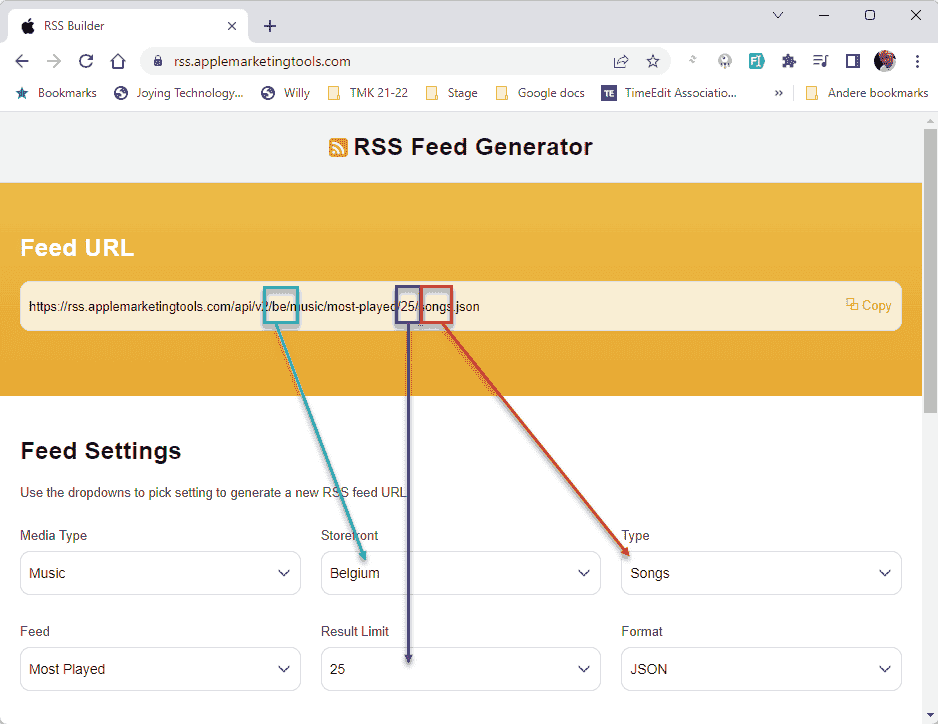Open the Stage bookmark folder

click(x=452, y=93)
